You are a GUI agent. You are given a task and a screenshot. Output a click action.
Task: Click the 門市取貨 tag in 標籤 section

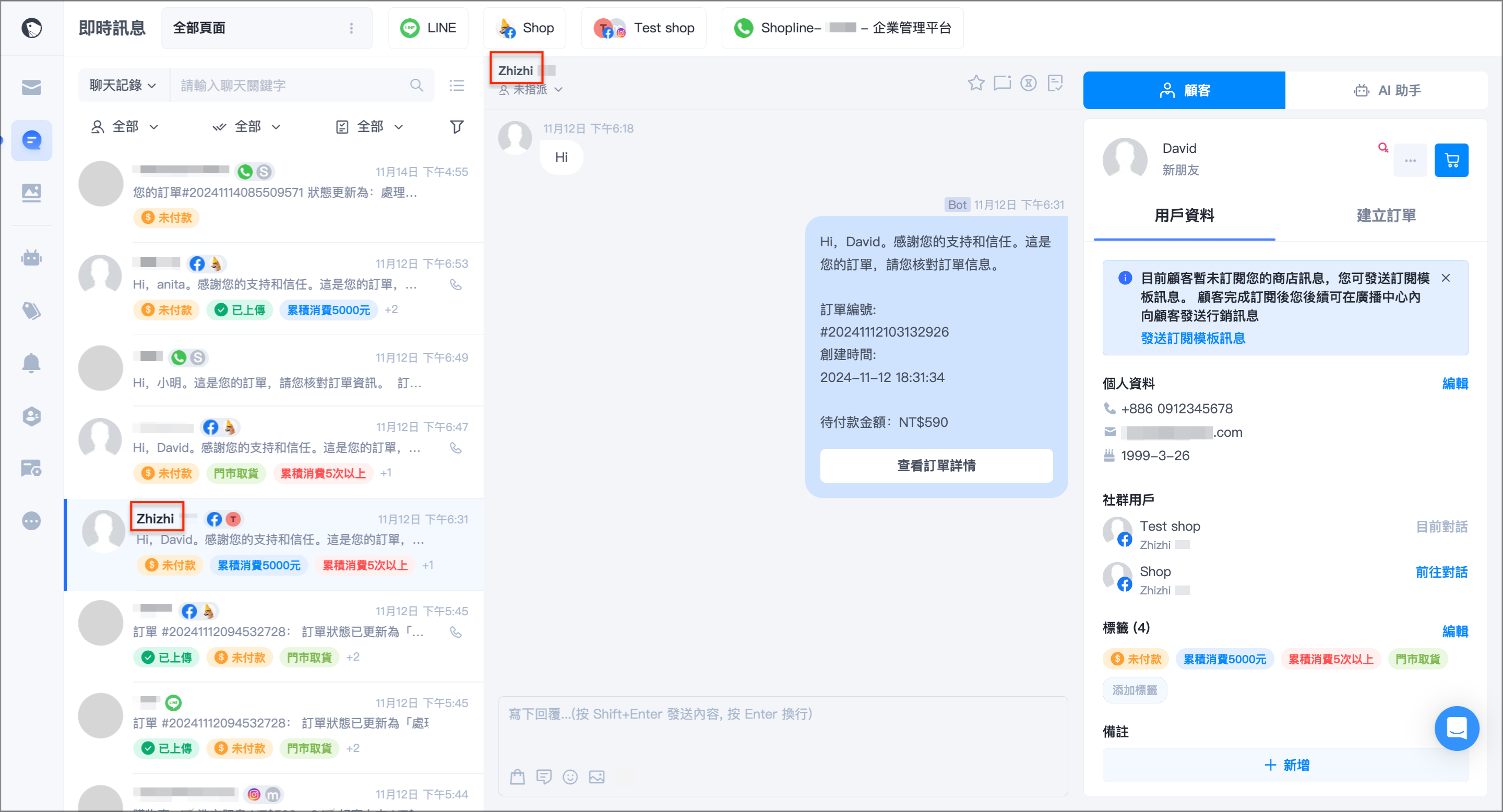(1417, 659)
